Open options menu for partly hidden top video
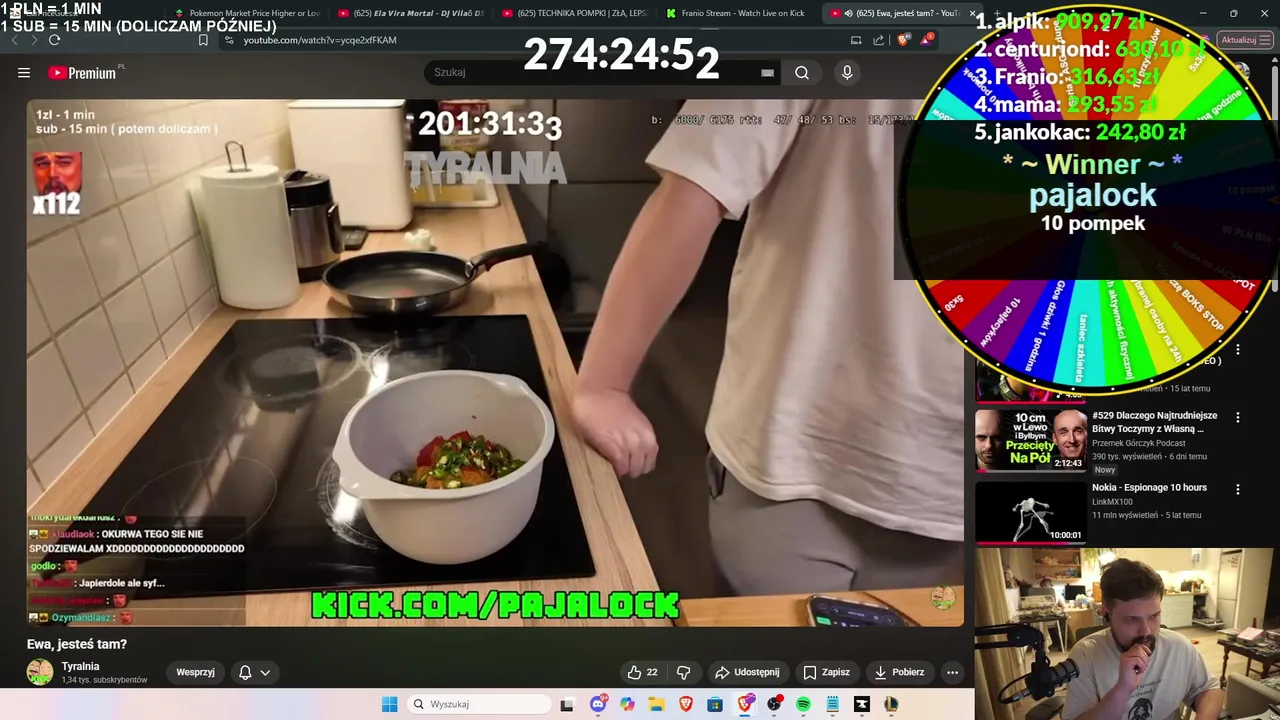 coord(1238,350)
